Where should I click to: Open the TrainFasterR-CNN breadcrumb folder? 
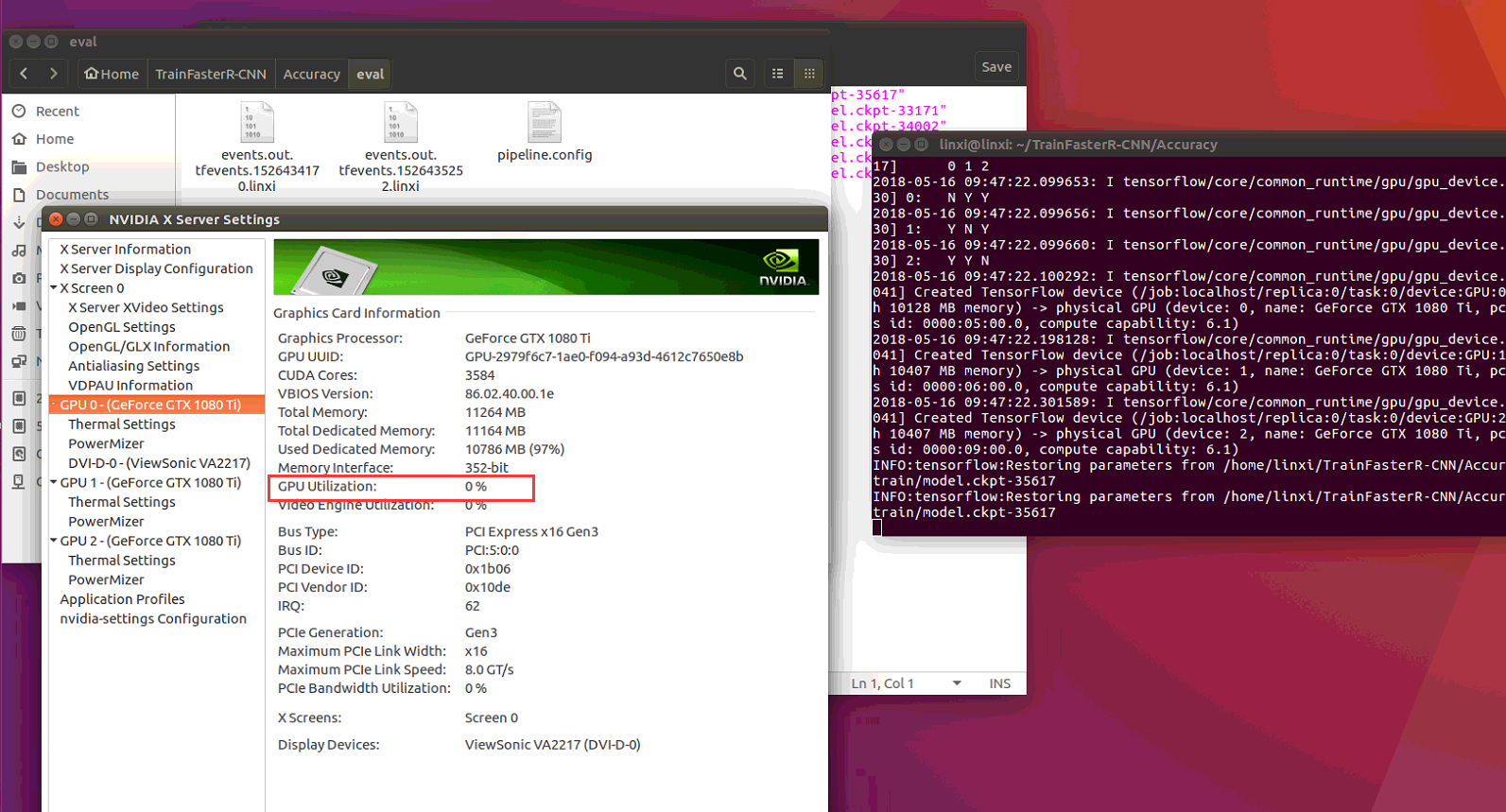211,74
